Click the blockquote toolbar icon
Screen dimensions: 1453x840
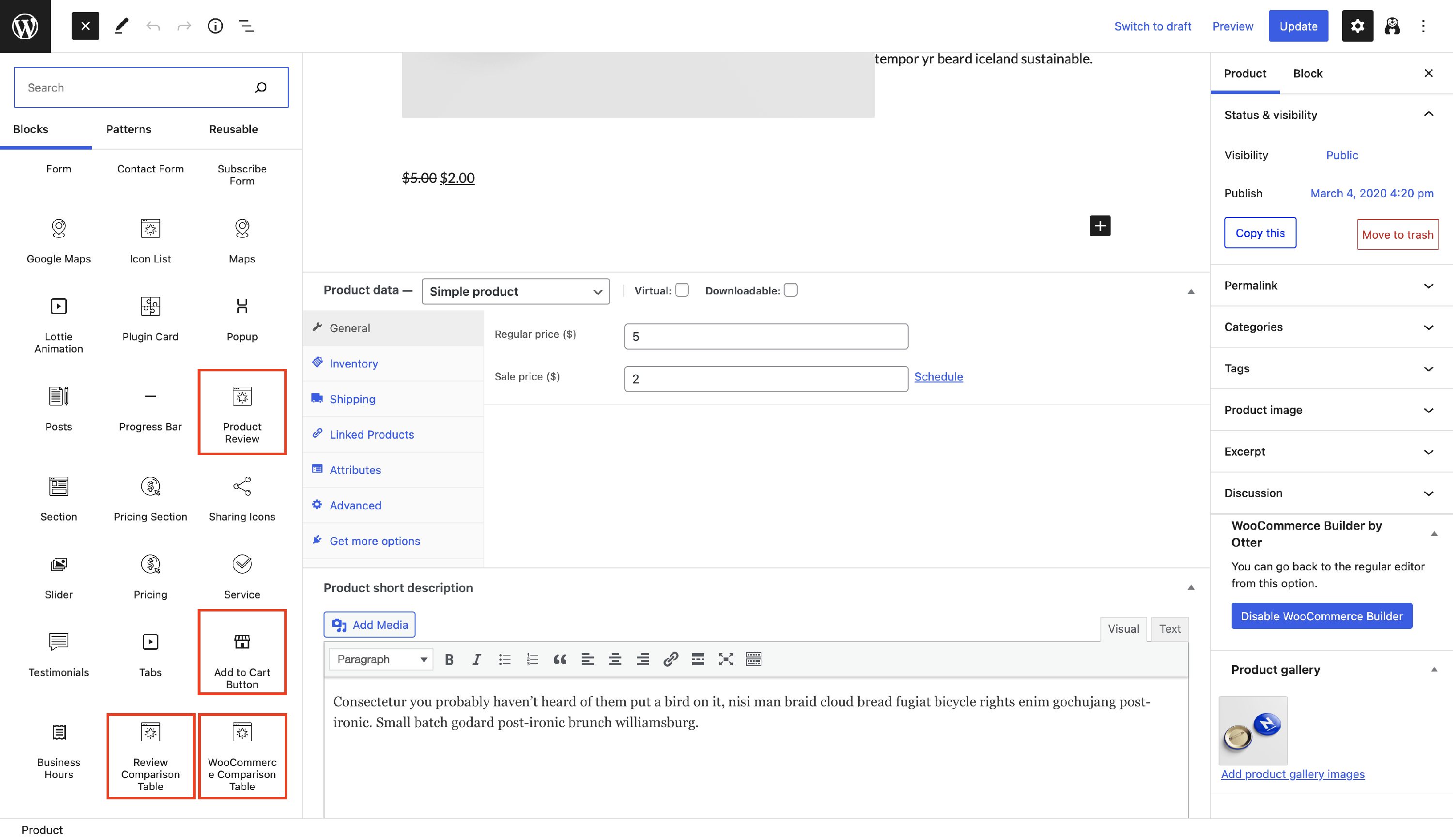tap(559, 659)
